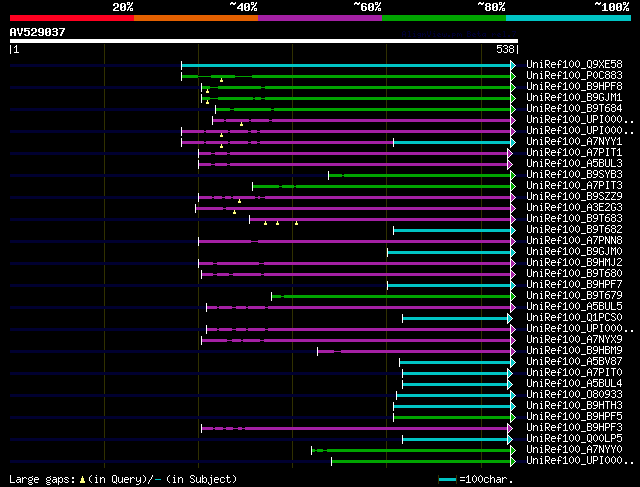Click the arrowhead ending the Q9XE58 alignment

513,65
